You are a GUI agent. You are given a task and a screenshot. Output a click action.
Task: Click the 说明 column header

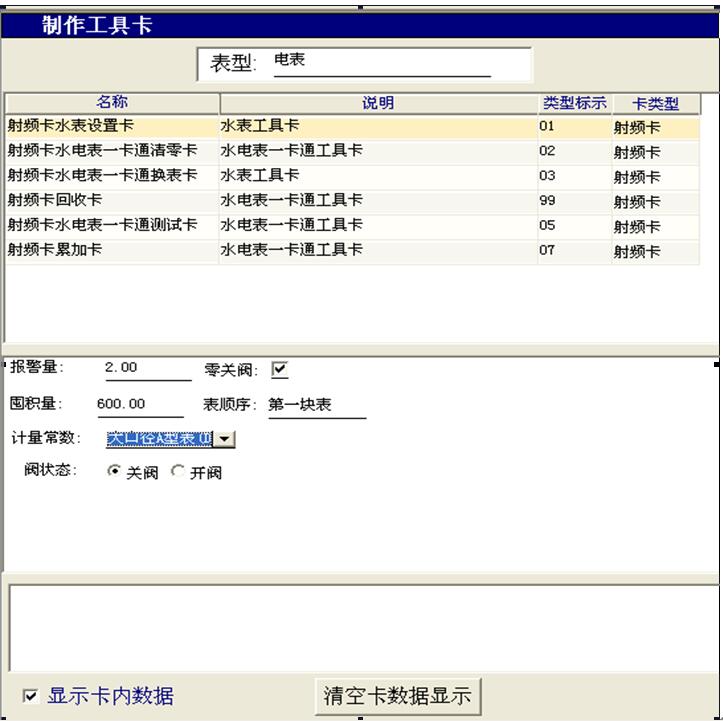(378, 103)
